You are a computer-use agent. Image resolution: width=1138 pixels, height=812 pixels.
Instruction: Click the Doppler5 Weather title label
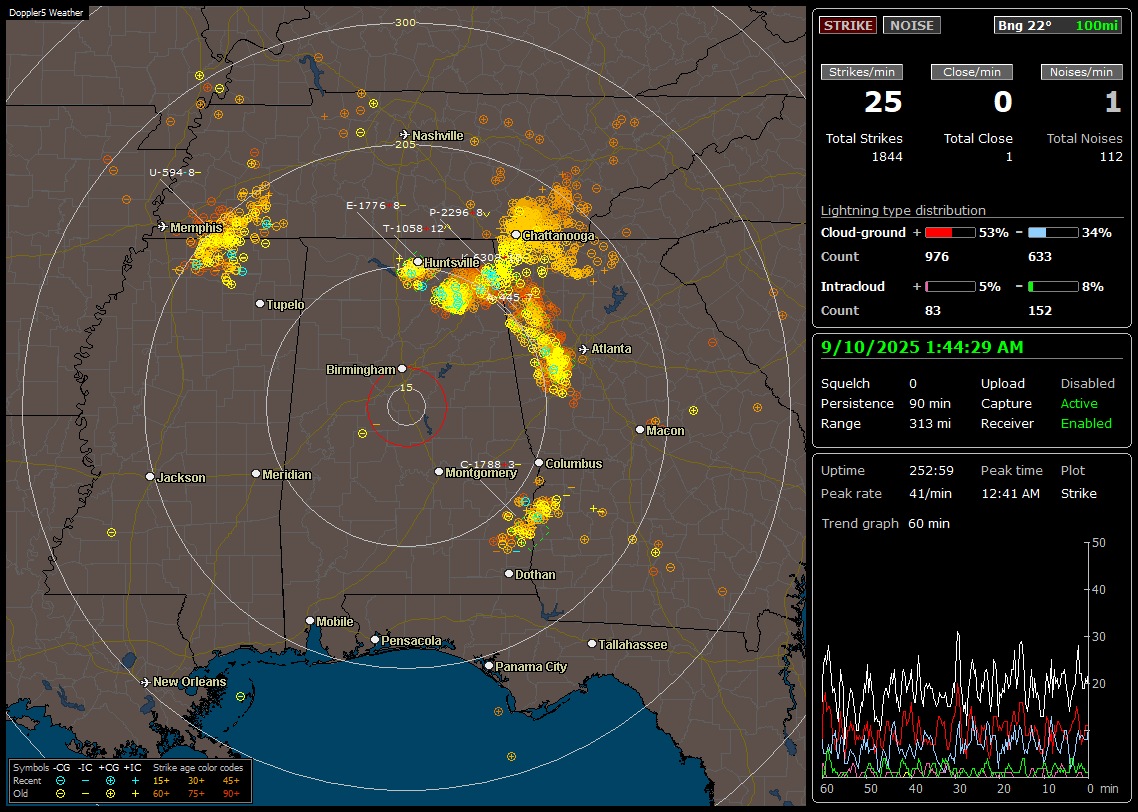tap(46, 13)
